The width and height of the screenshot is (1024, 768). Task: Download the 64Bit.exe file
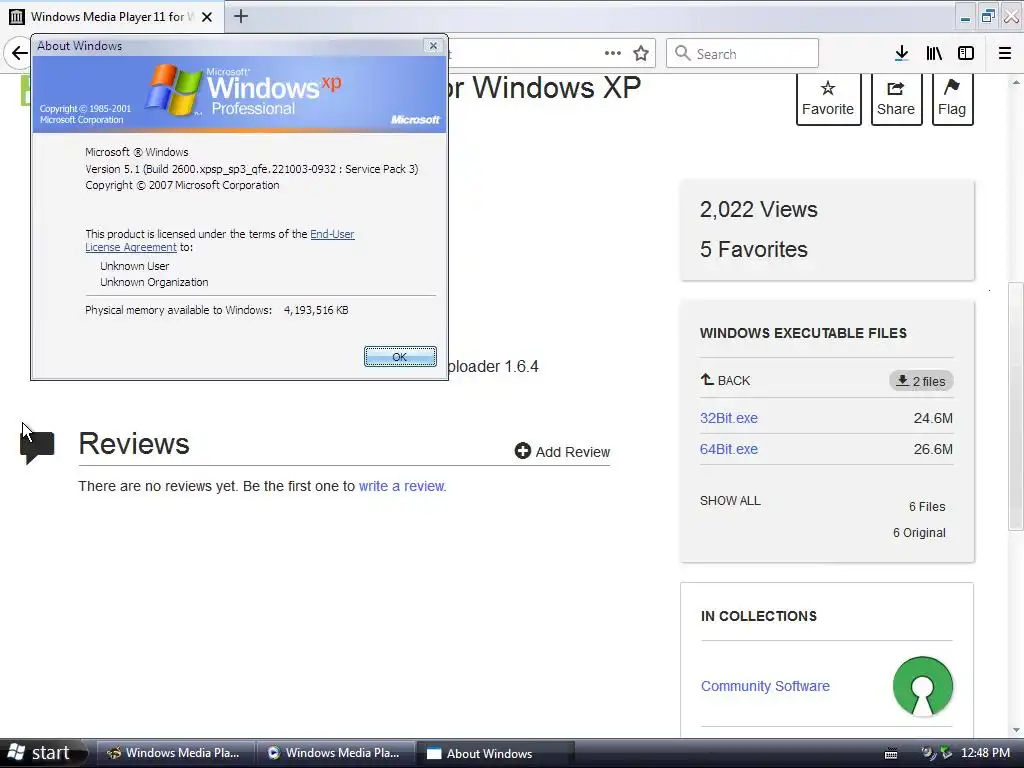(x=729, y=449)
